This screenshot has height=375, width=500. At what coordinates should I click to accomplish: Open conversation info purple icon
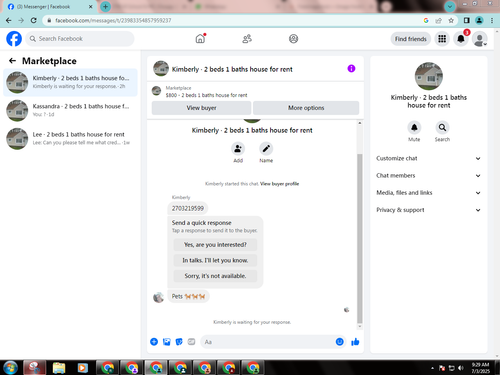(351, 68)
